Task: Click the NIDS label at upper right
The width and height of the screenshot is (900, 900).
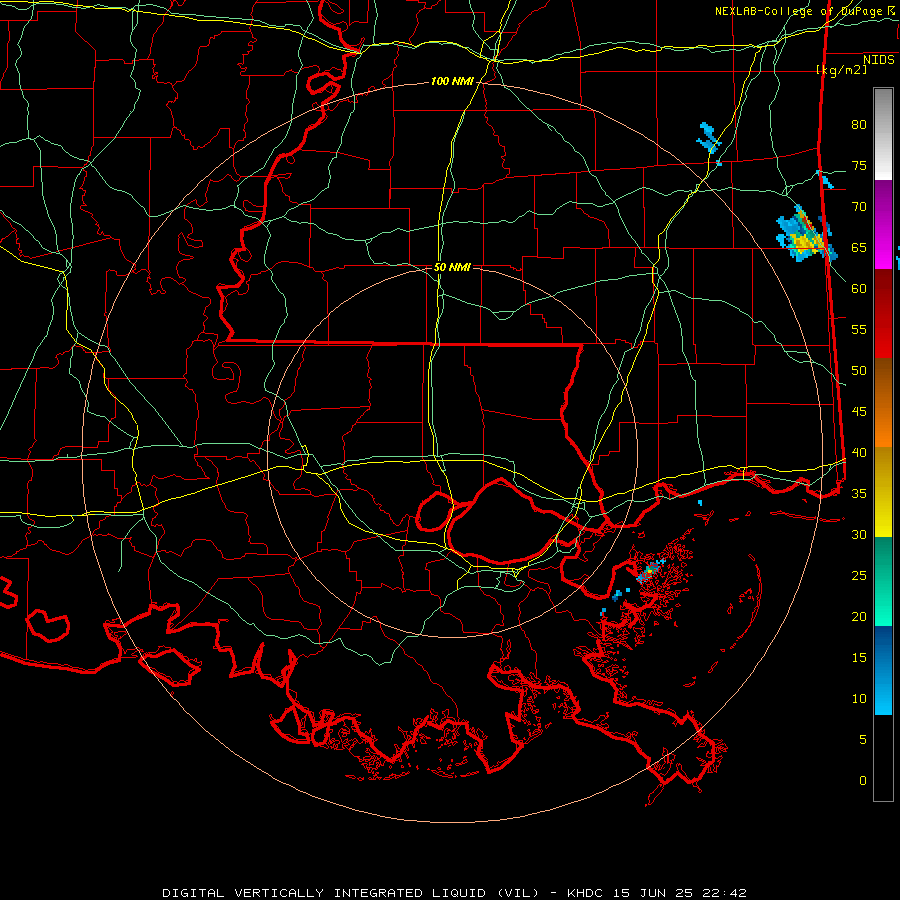Action: tap(879, 59)
